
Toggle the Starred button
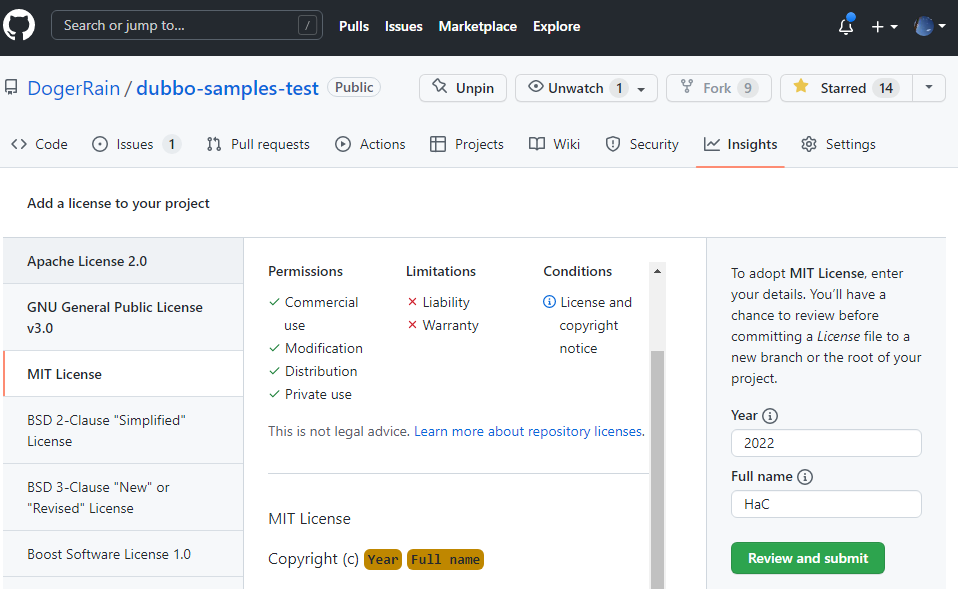845,88
